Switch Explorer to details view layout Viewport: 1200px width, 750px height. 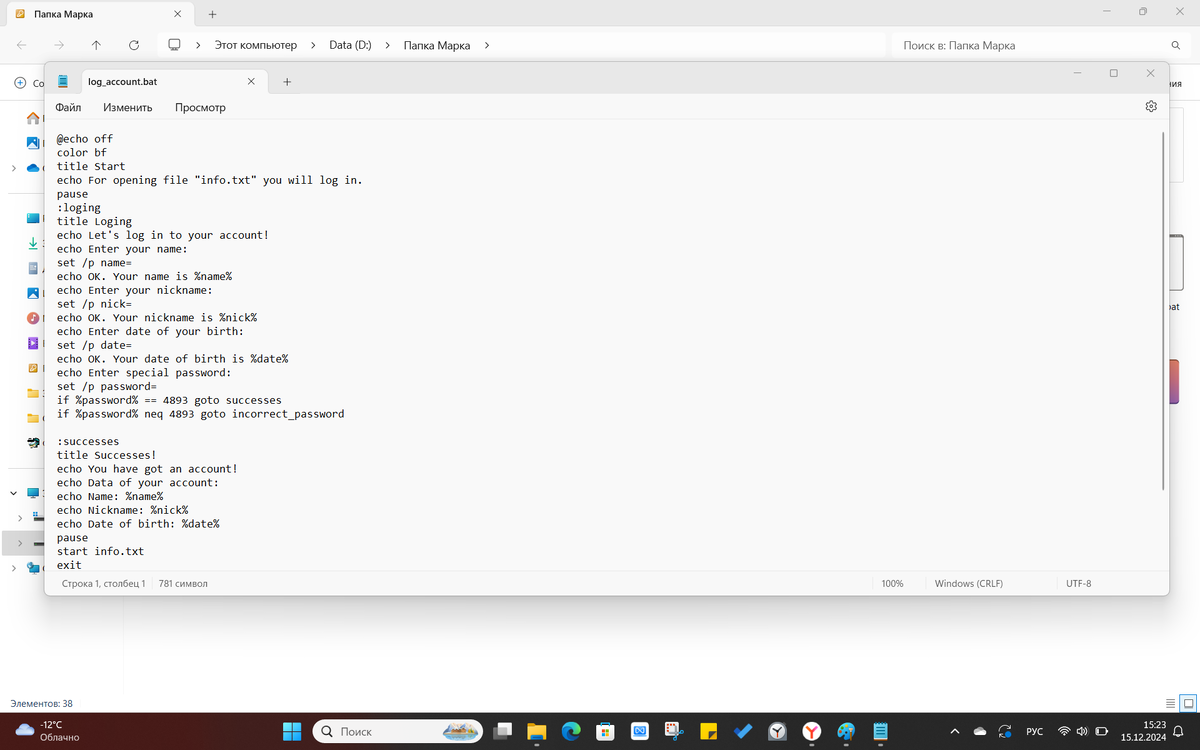(x=1171, y=703)
